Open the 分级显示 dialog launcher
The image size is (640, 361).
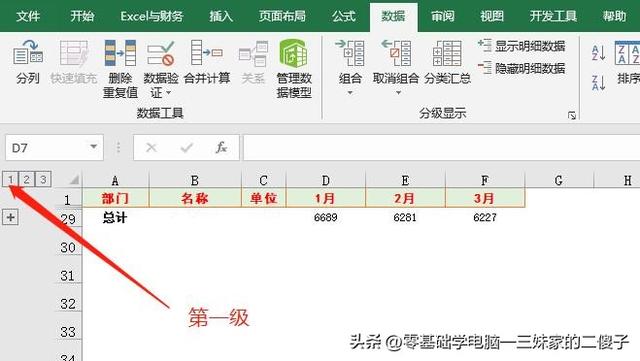572,116
